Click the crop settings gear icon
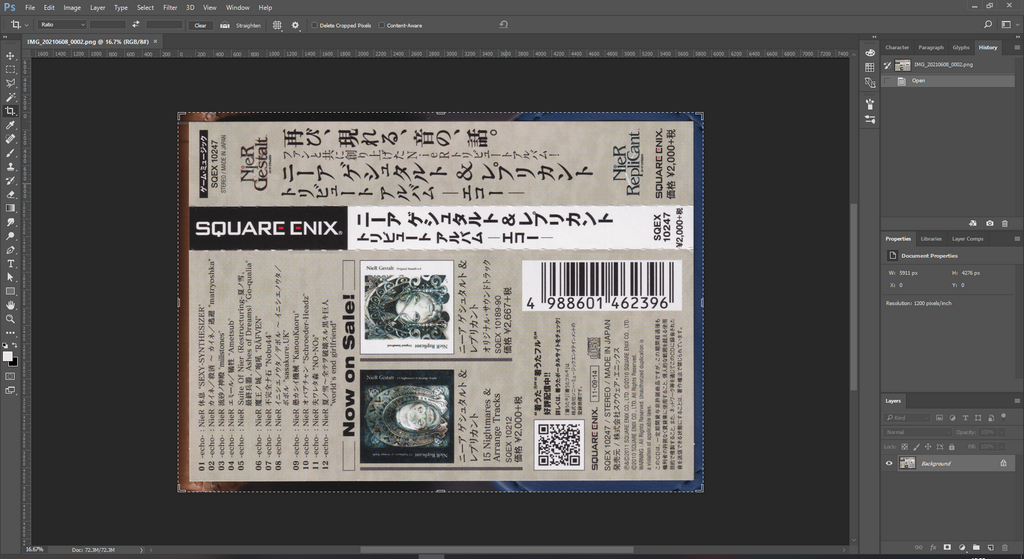 295,25
